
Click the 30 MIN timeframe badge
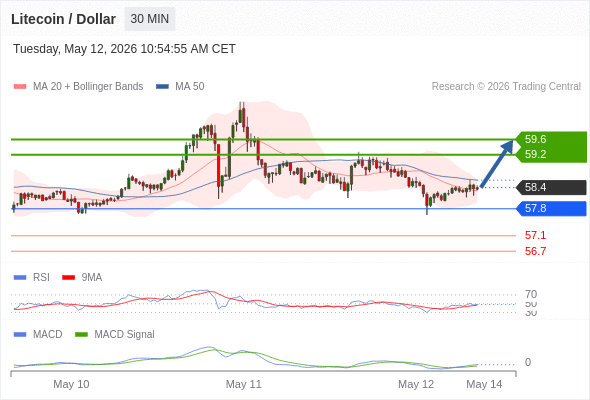pos(150,19)
